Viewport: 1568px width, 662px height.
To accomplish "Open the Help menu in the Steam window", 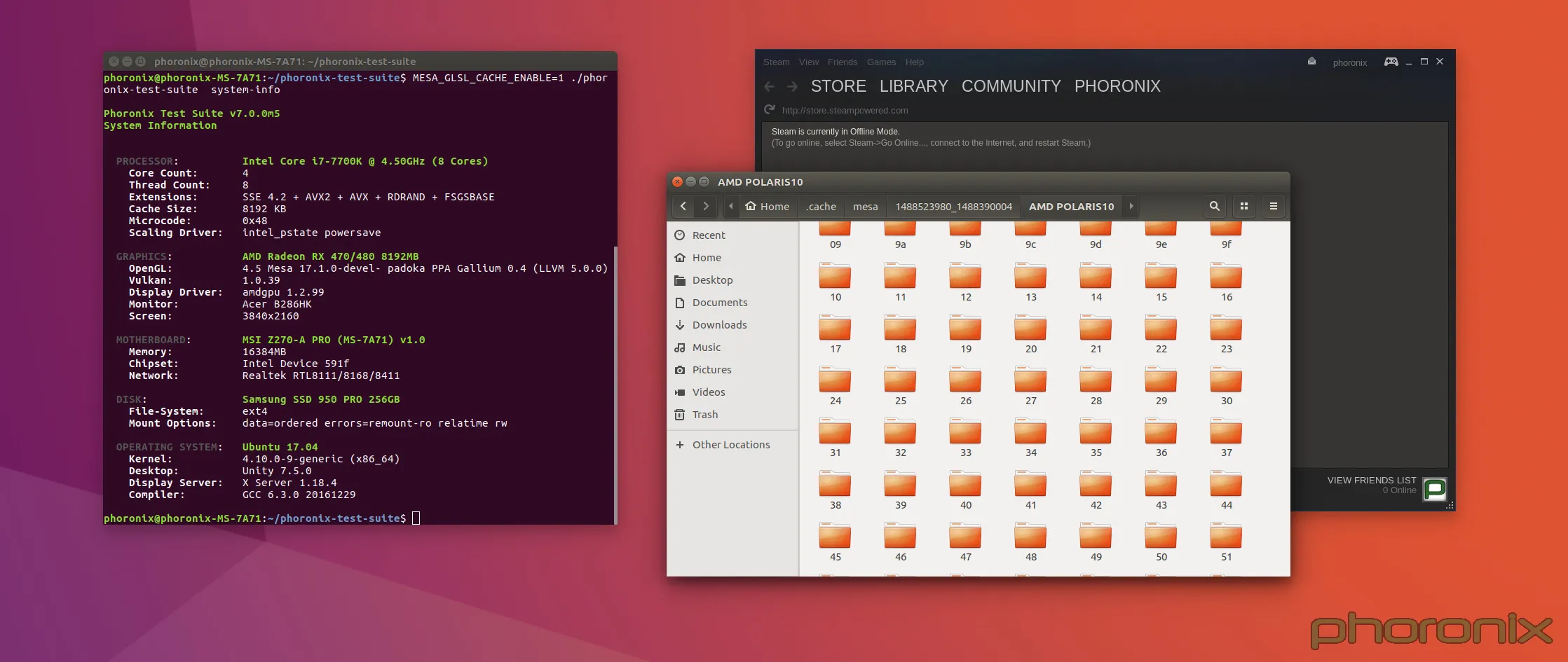I will click(x=914, y=62).
